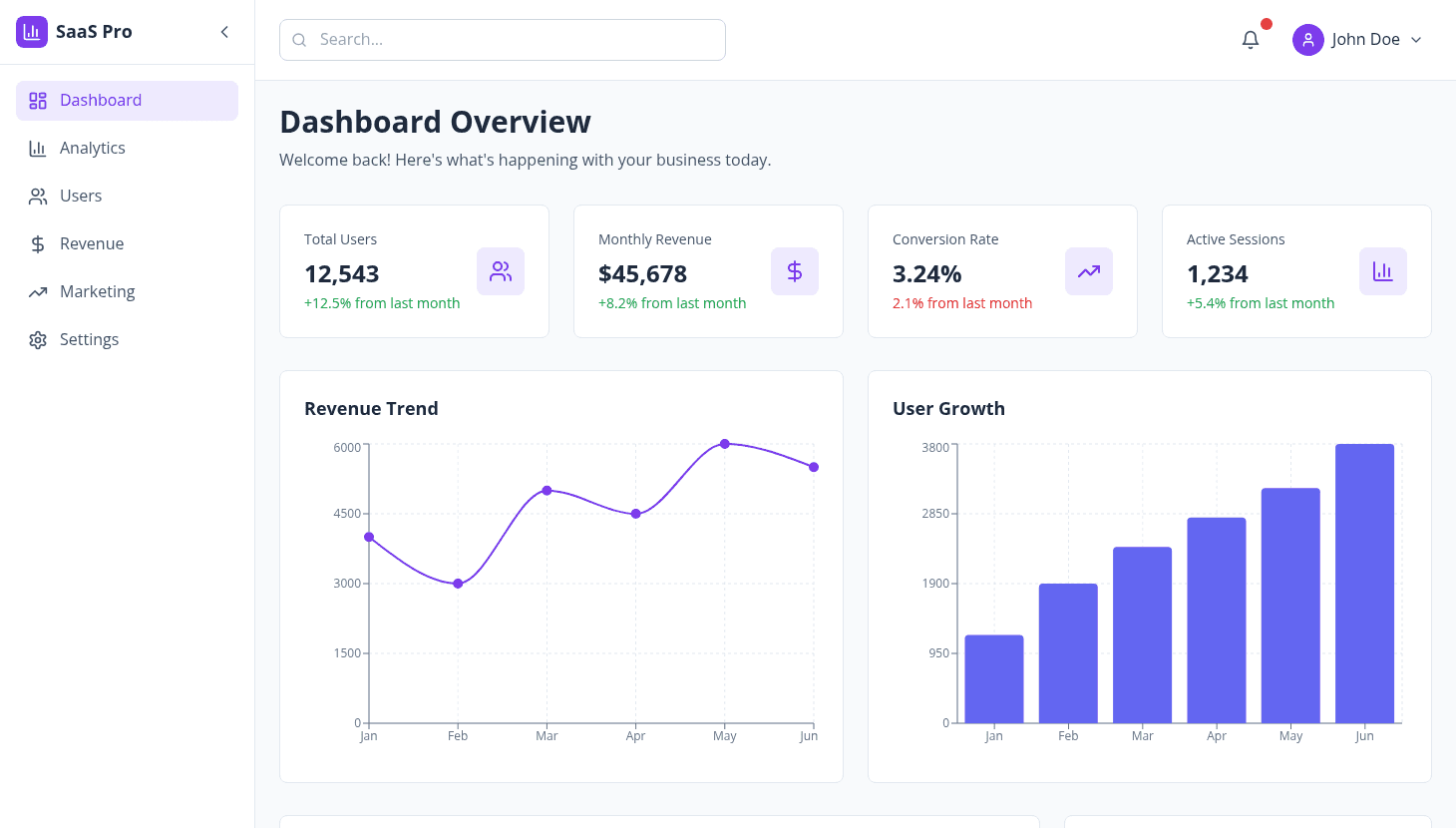Click the Users group icon in sidebar
This screenshot has width=1456, height=828.
38,196
